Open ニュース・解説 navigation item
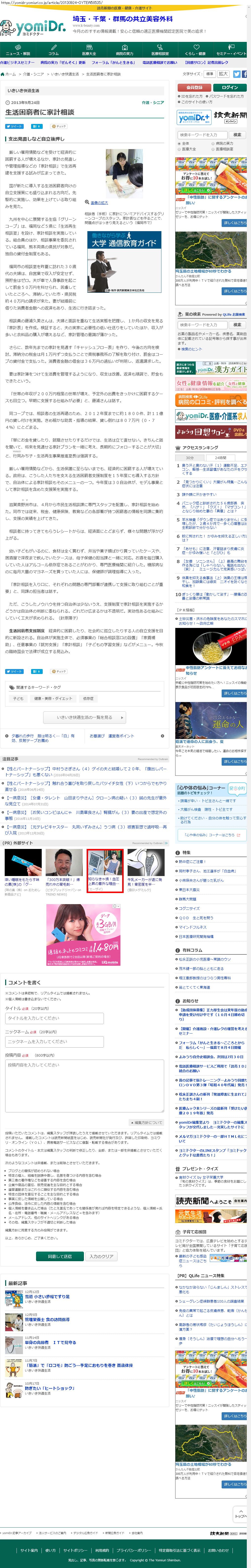Viewport: 251px width, 1568px height. pyautogui.click(x=18, y=50)
